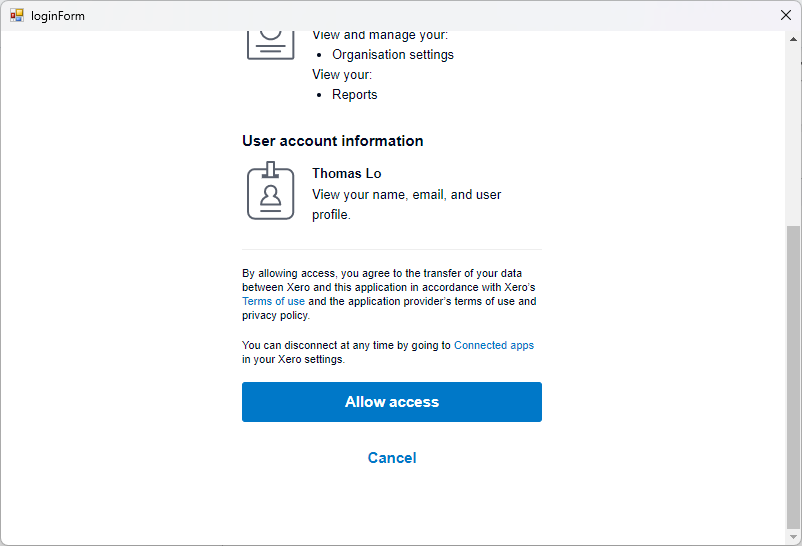Close the loginForm window
Image resolution: width=802 pixels, height=546 pixels.
pos(786,15)
